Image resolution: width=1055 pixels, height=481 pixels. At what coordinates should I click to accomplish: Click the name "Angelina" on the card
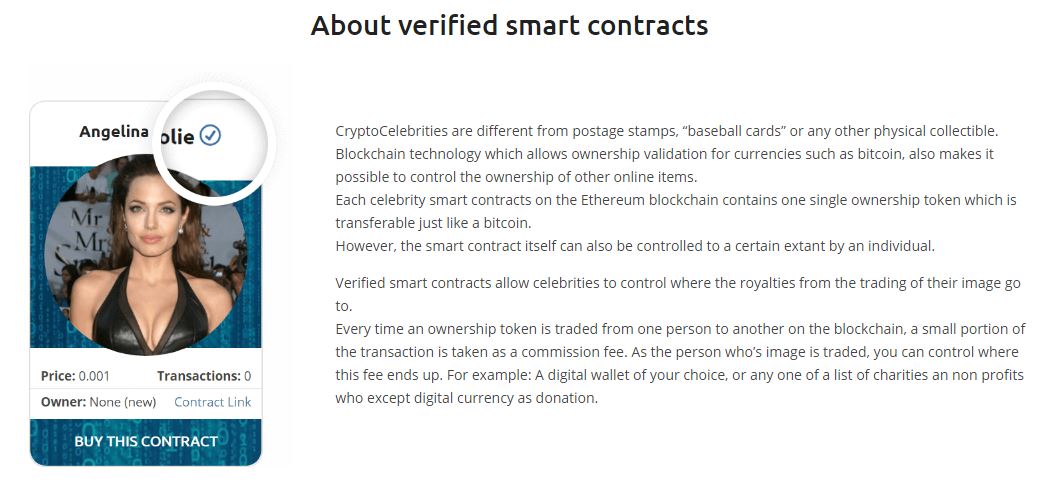coord(114,132)
